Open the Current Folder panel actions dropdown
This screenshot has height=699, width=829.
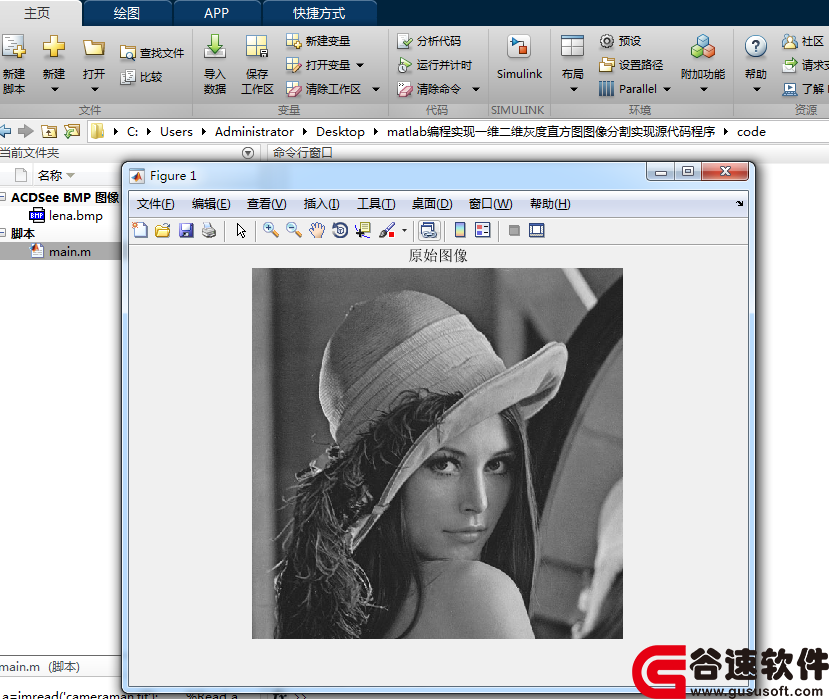pyautogui.click(x=247, y=153)
